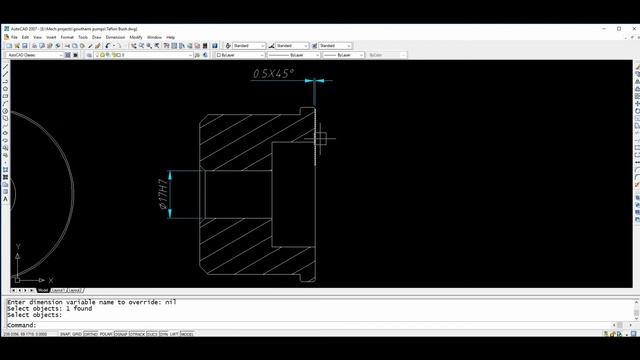The width and height of the screenshot is (640, 360).
Task: Switch to the Layout2 tab
Action: [75, 290]
